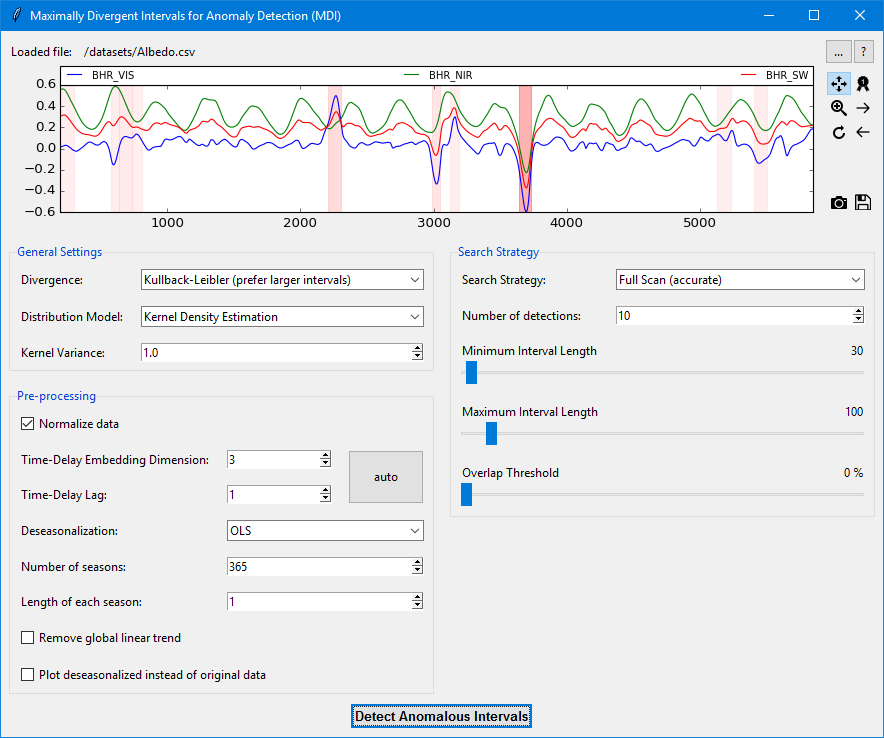Click the floppy disk save icon
Screen dimensions: 884x738
tap(863, 203)
